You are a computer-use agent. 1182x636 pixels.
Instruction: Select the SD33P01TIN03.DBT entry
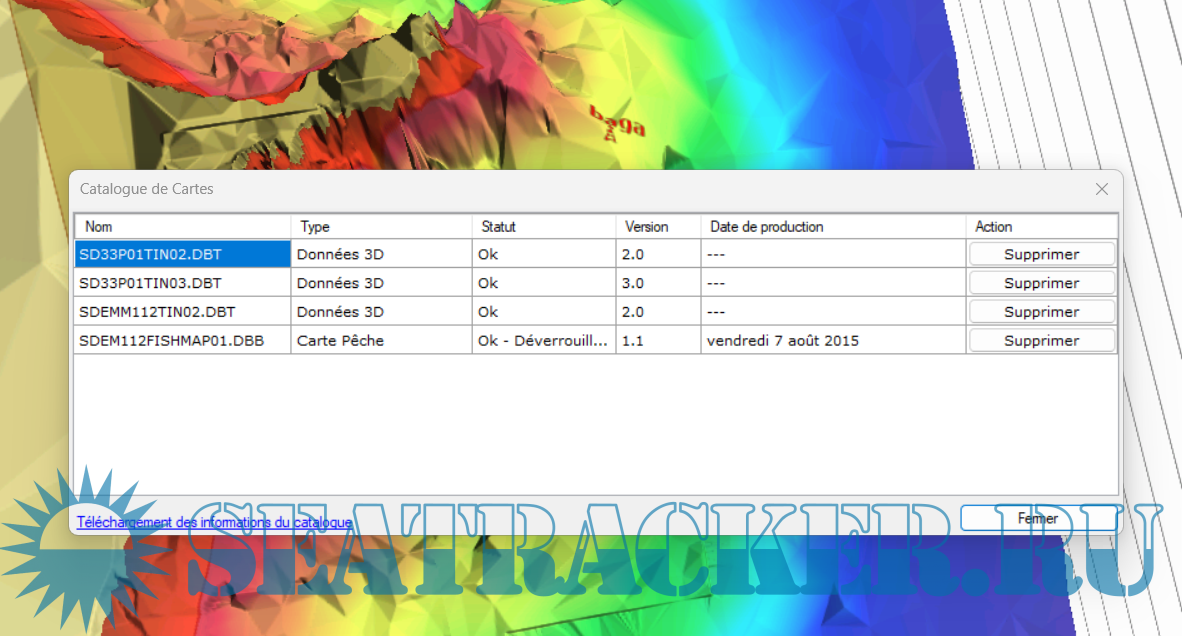(x=150, y=283)
